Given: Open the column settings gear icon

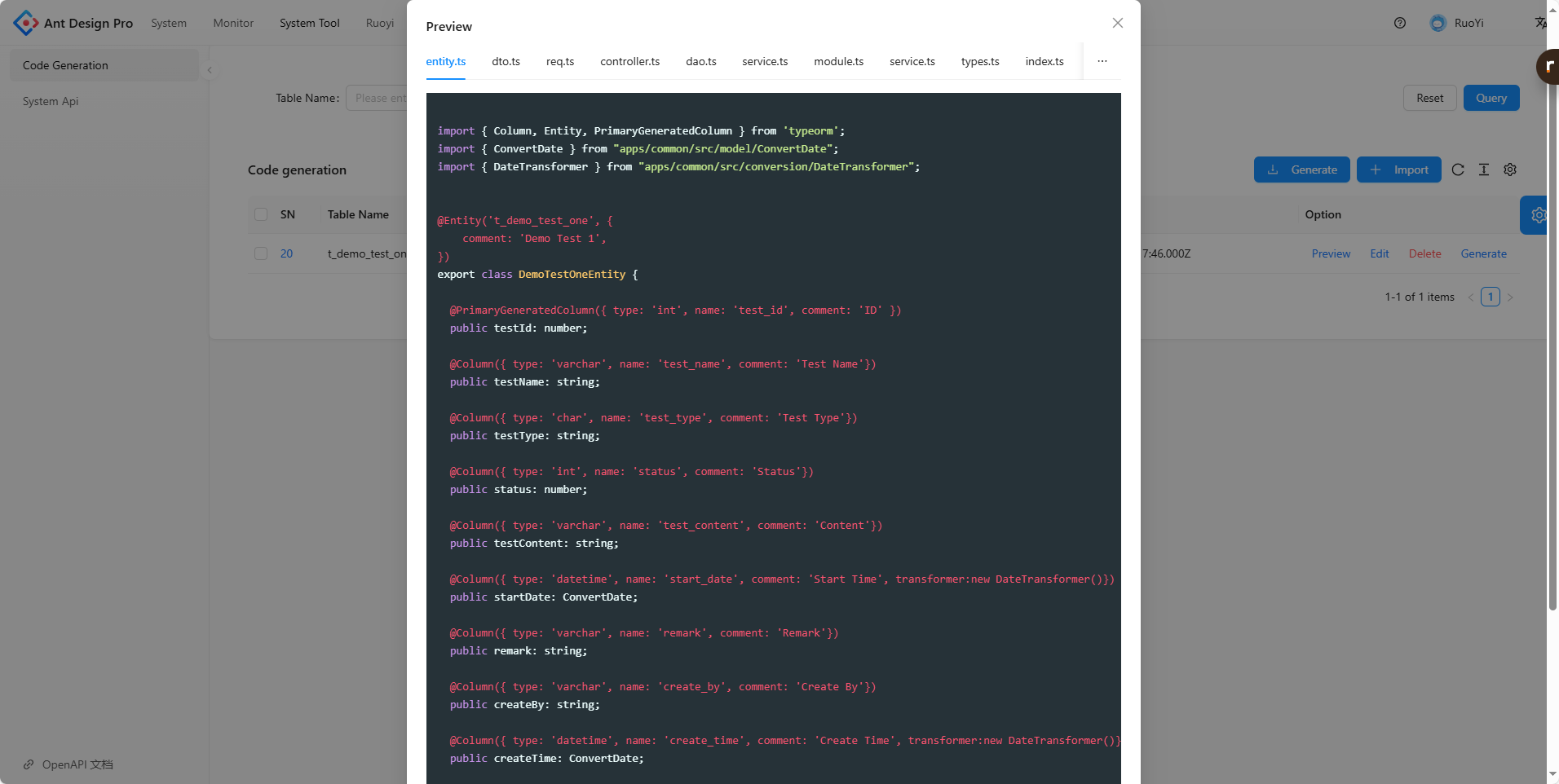Looking at the screenshot, I should 1510,170.
